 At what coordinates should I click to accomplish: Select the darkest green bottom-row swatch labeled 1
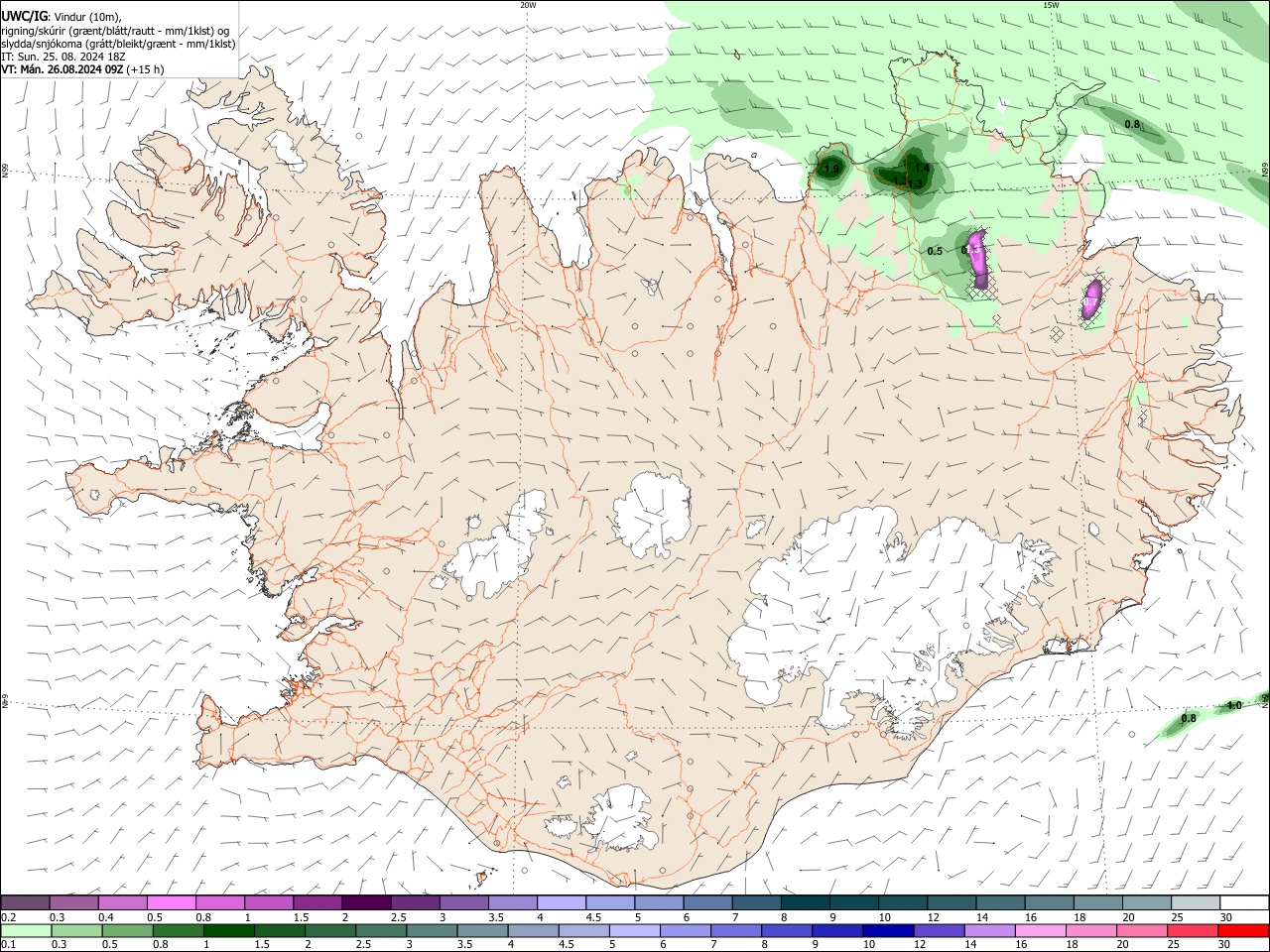pos(228,930)
